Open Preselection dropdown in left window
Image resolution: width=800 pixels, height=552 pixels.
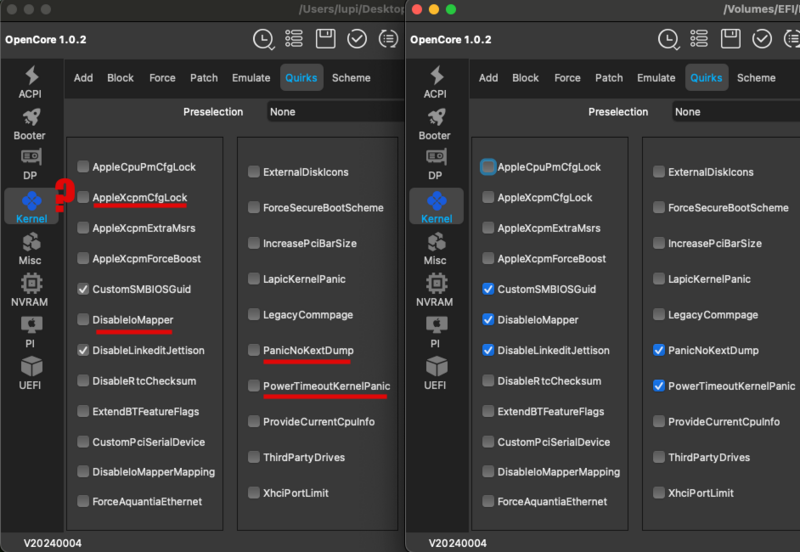pyautogui.click(x=335, y=112)
